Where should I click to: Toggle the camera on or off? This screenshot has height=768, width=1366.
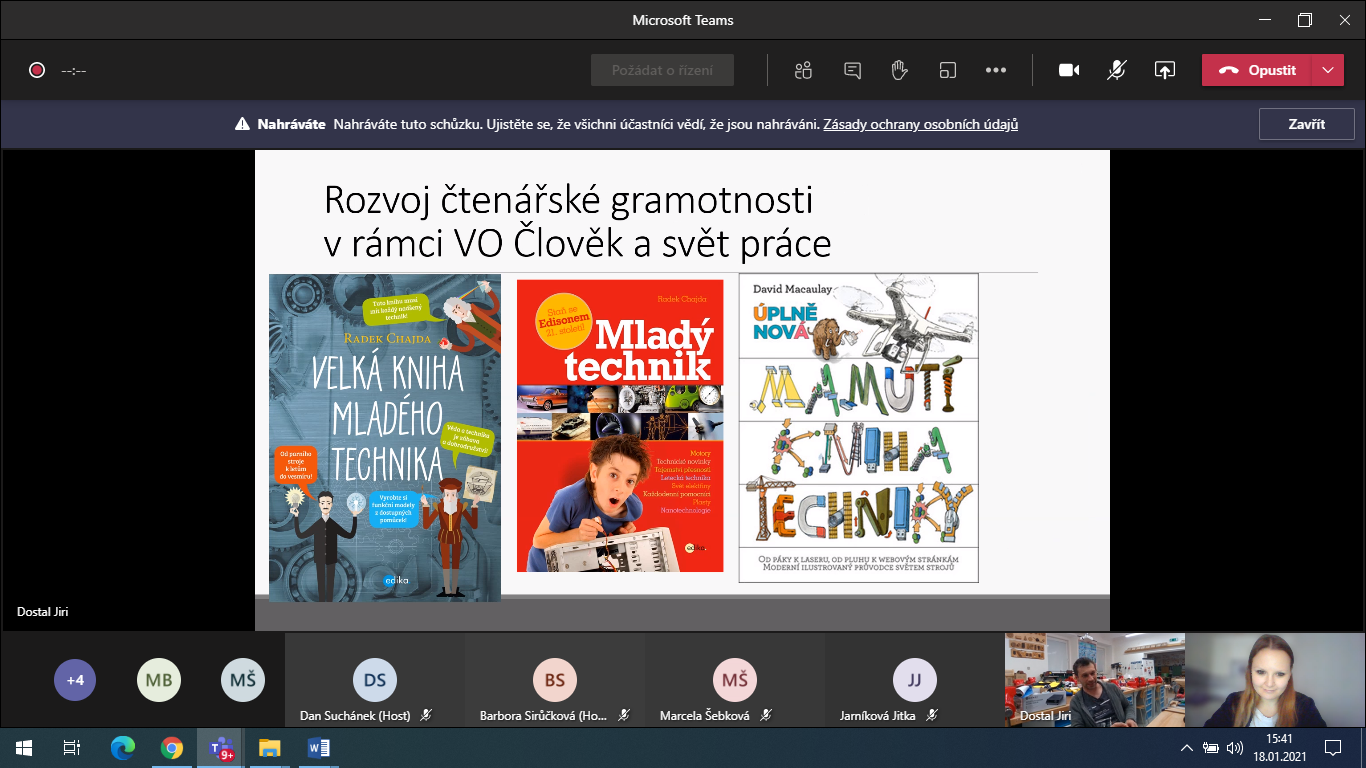[1069, 70]
